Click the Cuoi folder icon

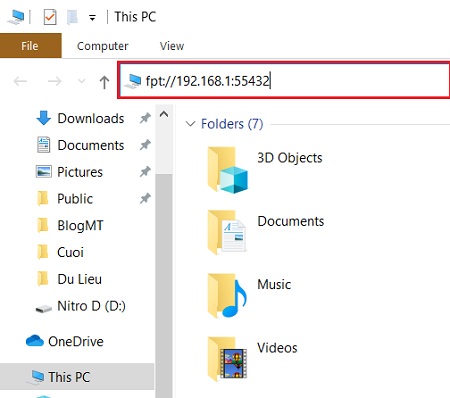[43, 252]
